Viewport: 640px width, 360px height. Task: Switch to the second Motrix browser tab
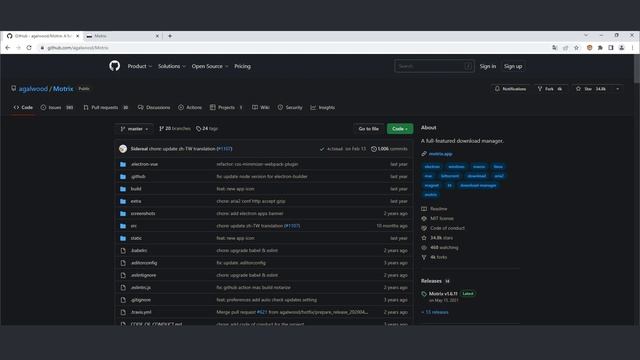122,36
